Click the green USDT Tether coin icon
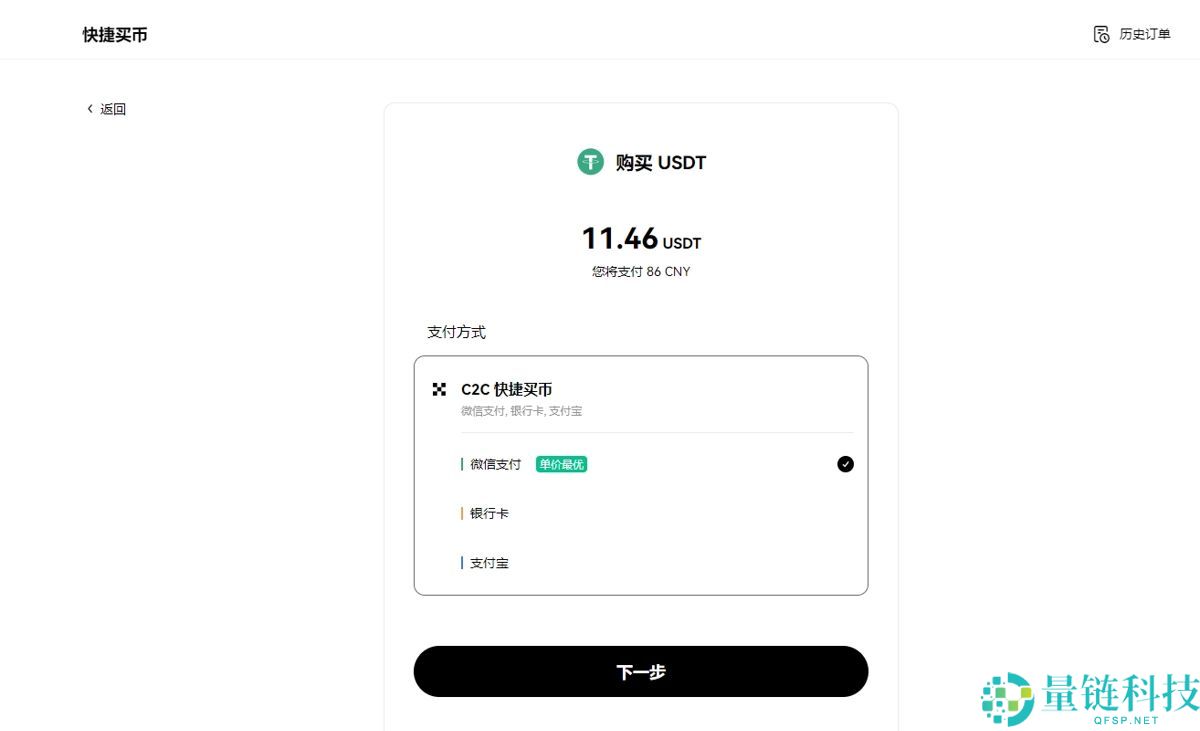The height and width of the screenshot is (731, 1200). (590, 161)
